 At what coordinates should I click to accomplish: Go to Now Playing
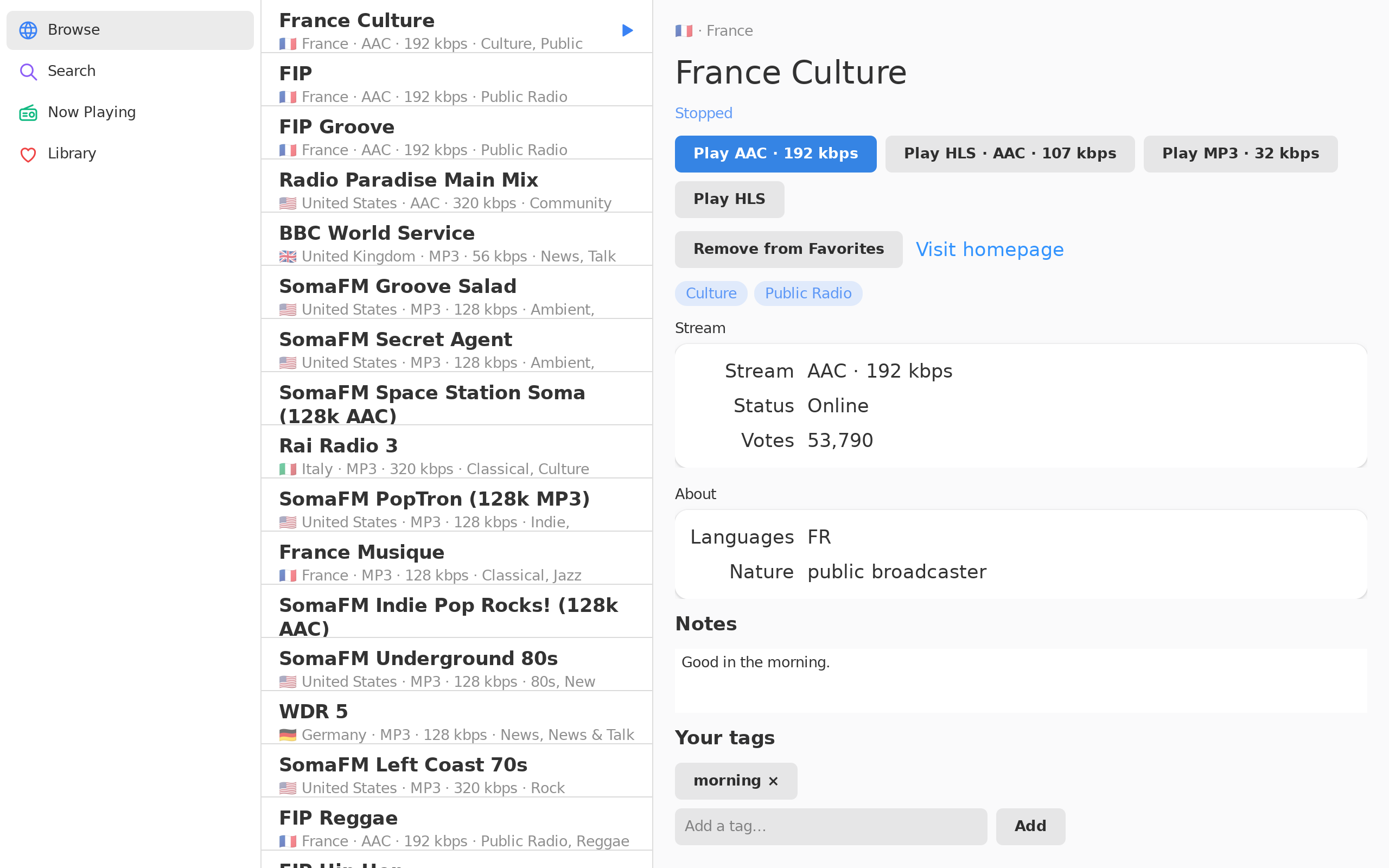pos(130,112)
